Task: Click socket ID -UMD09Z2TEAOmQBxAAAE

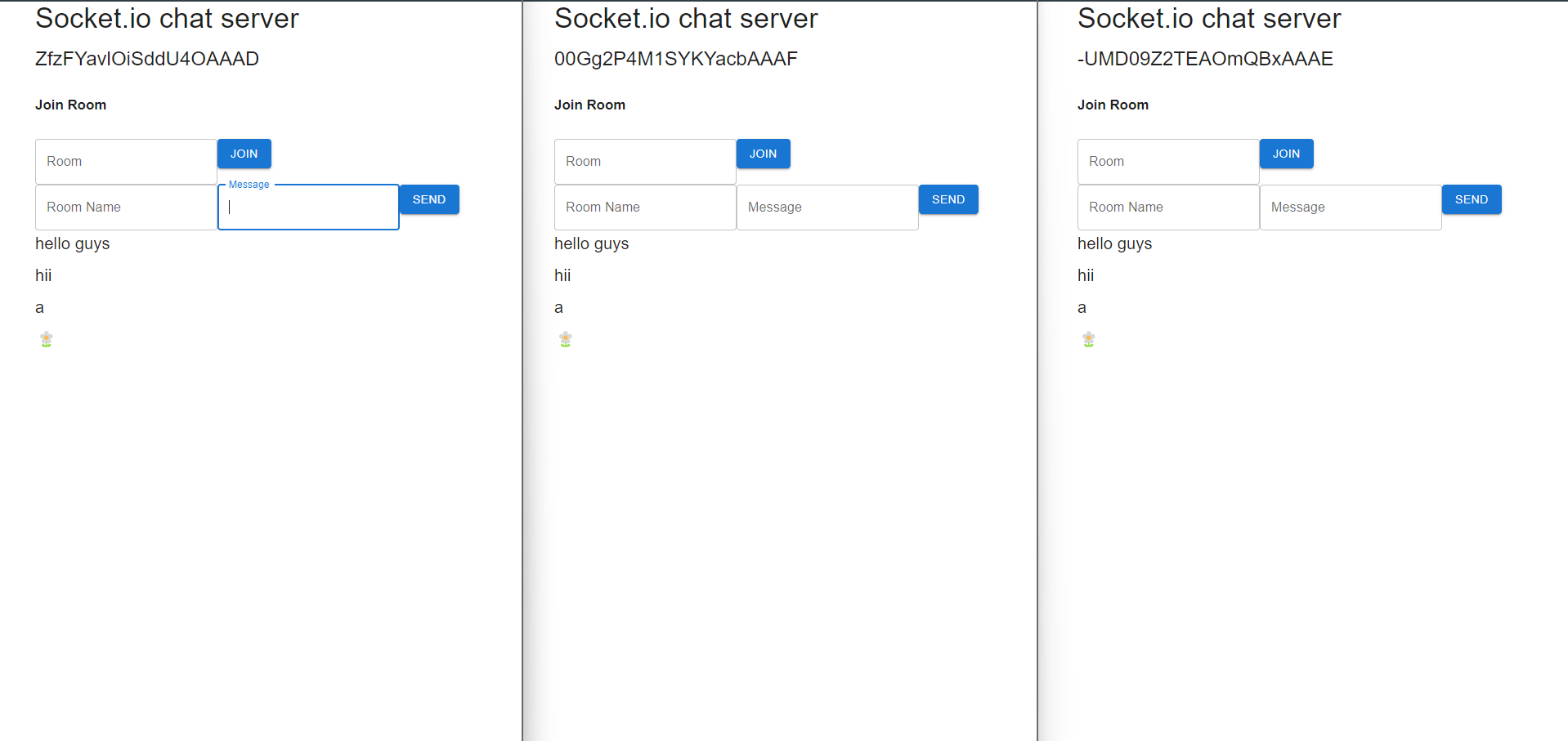Action: click(x=1205, y=59)
